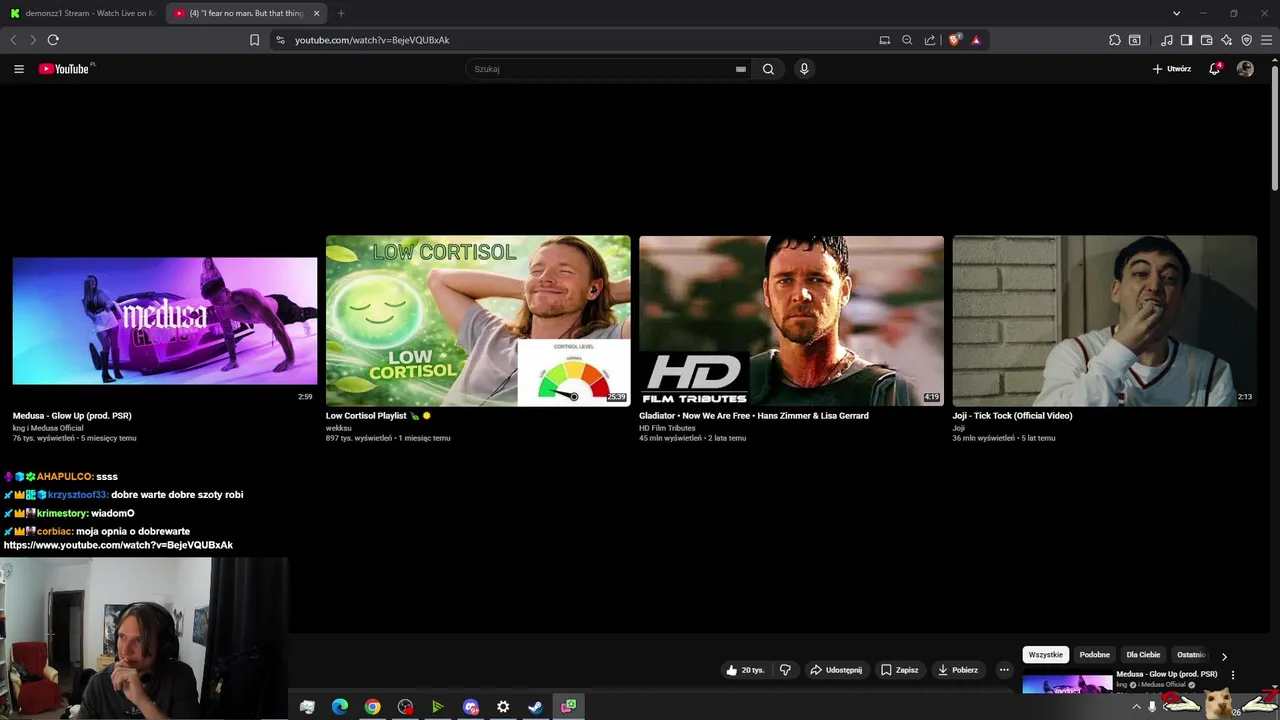Open Brave Rewards triangle icon
The image size is (1280, 720).
click(976, 40)
